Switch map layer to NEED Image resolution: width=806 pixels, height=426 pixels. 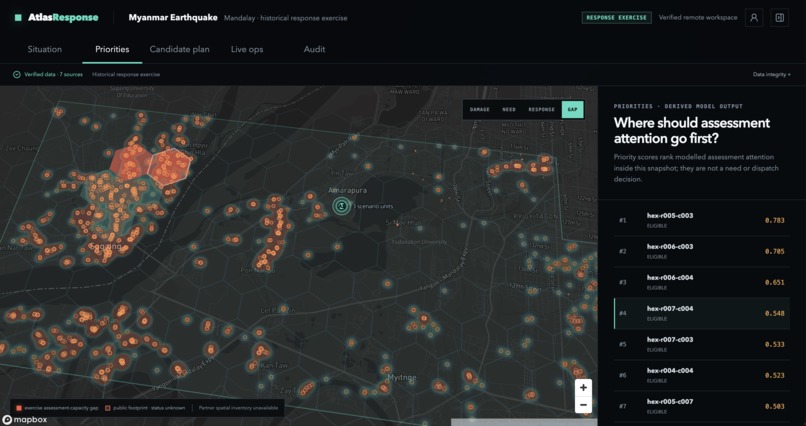[509, 109]
